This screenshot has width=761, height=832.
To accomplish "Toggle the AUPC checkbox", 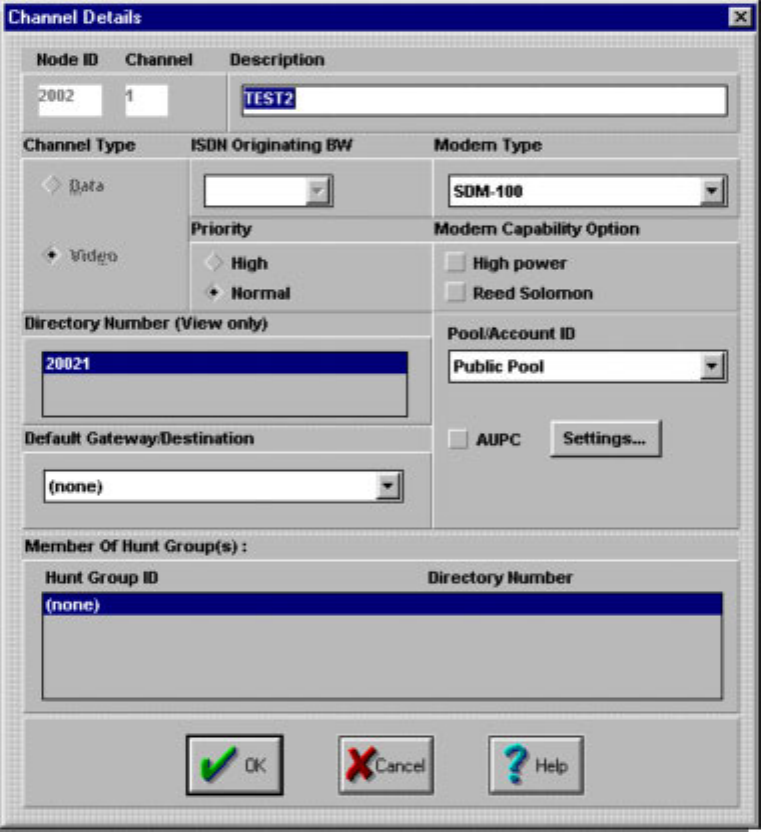I will coord(457,440).
